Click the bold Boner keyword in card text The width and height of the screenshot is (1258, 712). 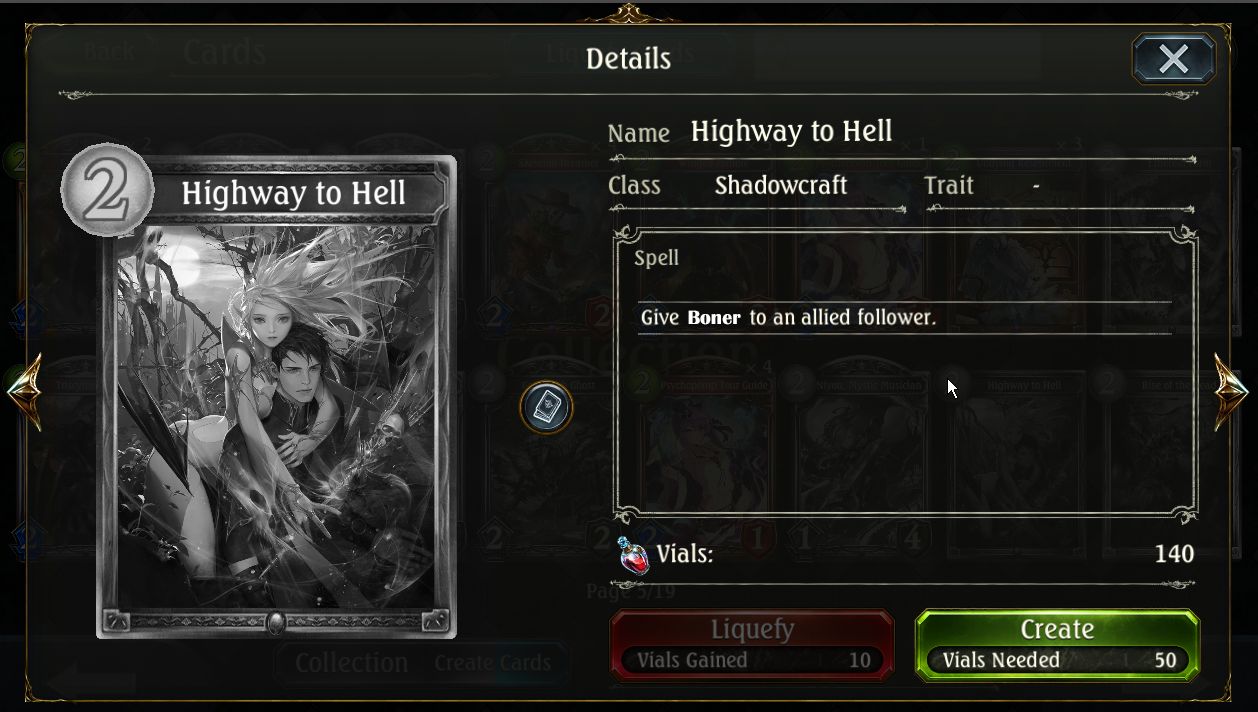pyautogui.click(x=714, y=318)
